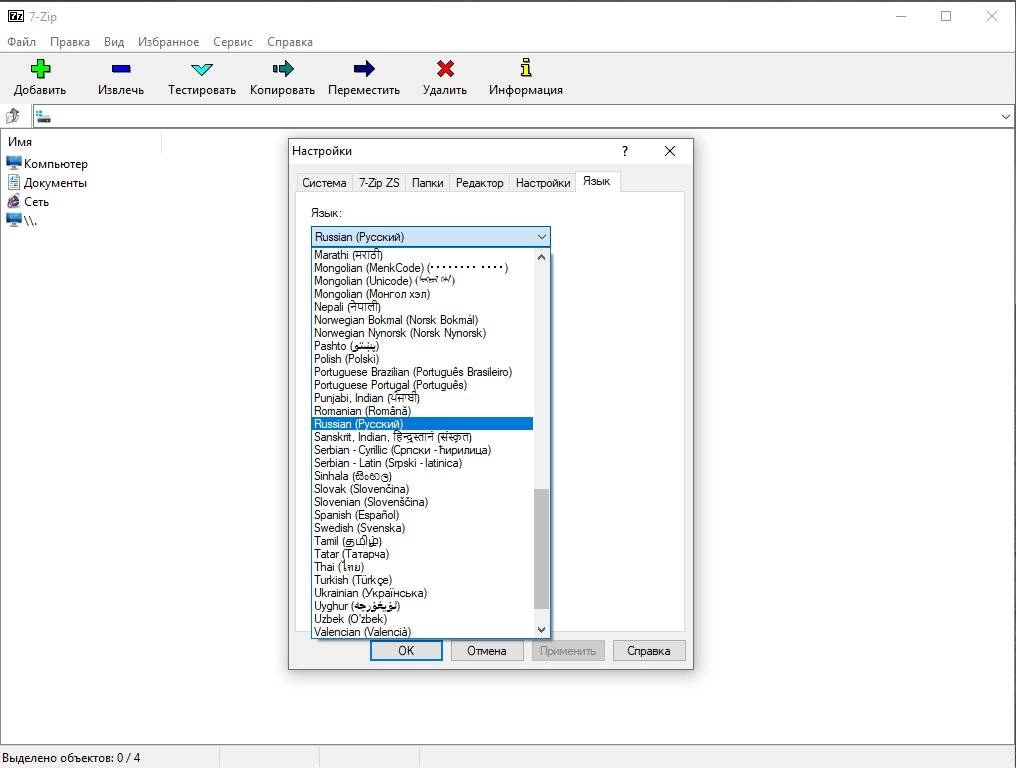This screenshot has height=768, width=1016.
Task: Click the Отмена button
Action: point(487,651)
